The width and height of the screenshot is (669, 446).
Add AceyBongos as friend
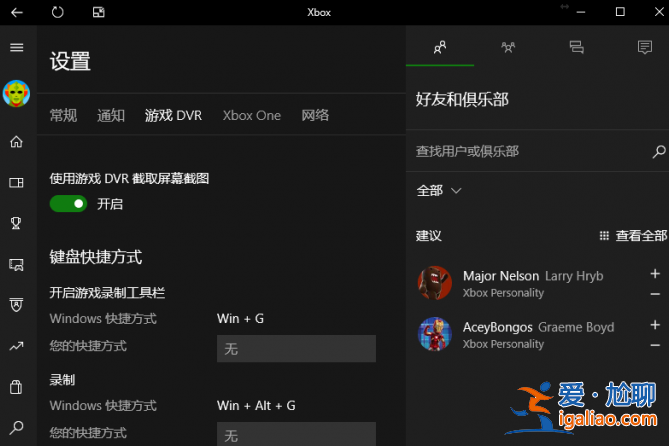(655, 325)
